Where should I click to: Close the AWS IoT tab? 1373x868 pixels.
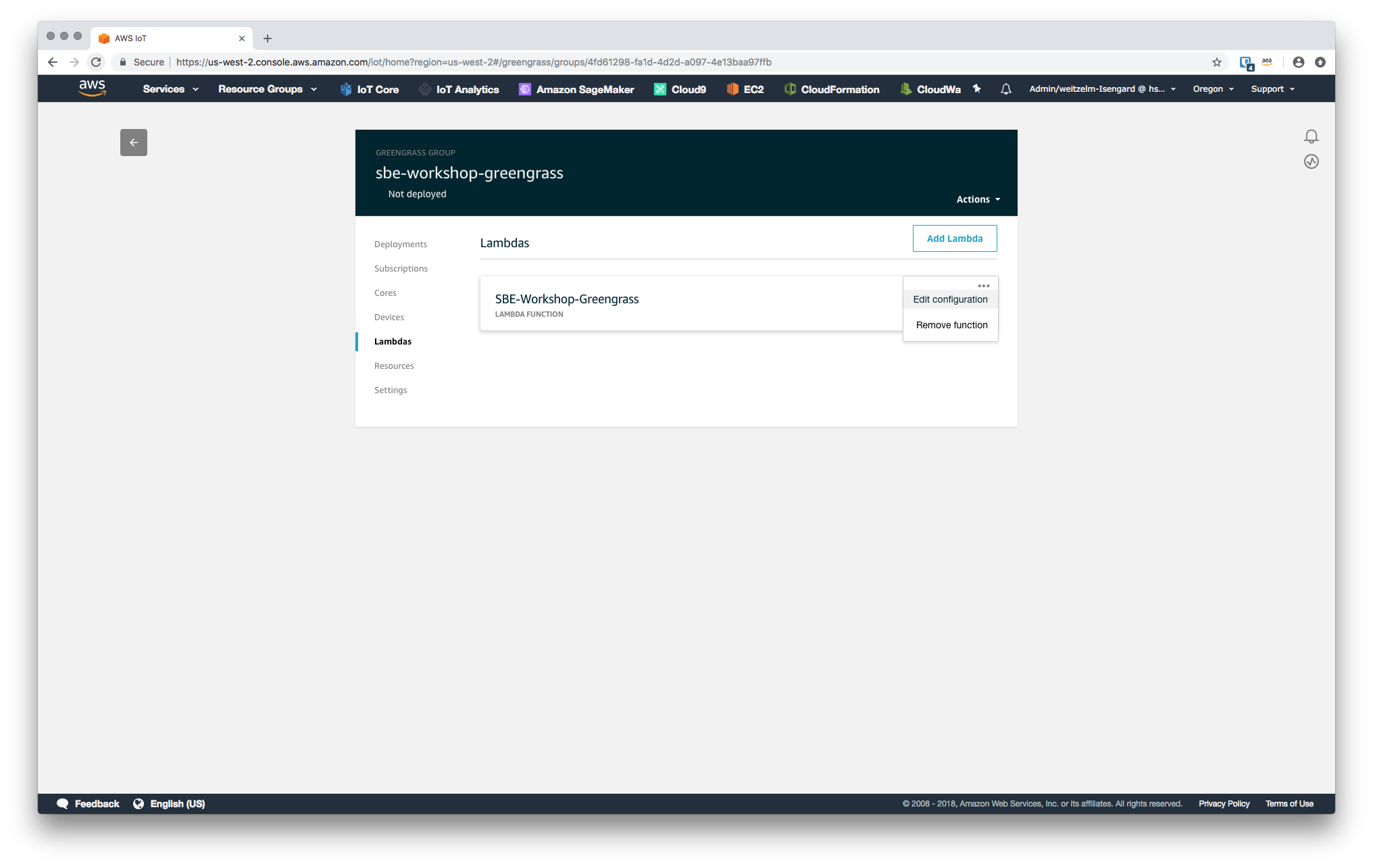point(242,39)
